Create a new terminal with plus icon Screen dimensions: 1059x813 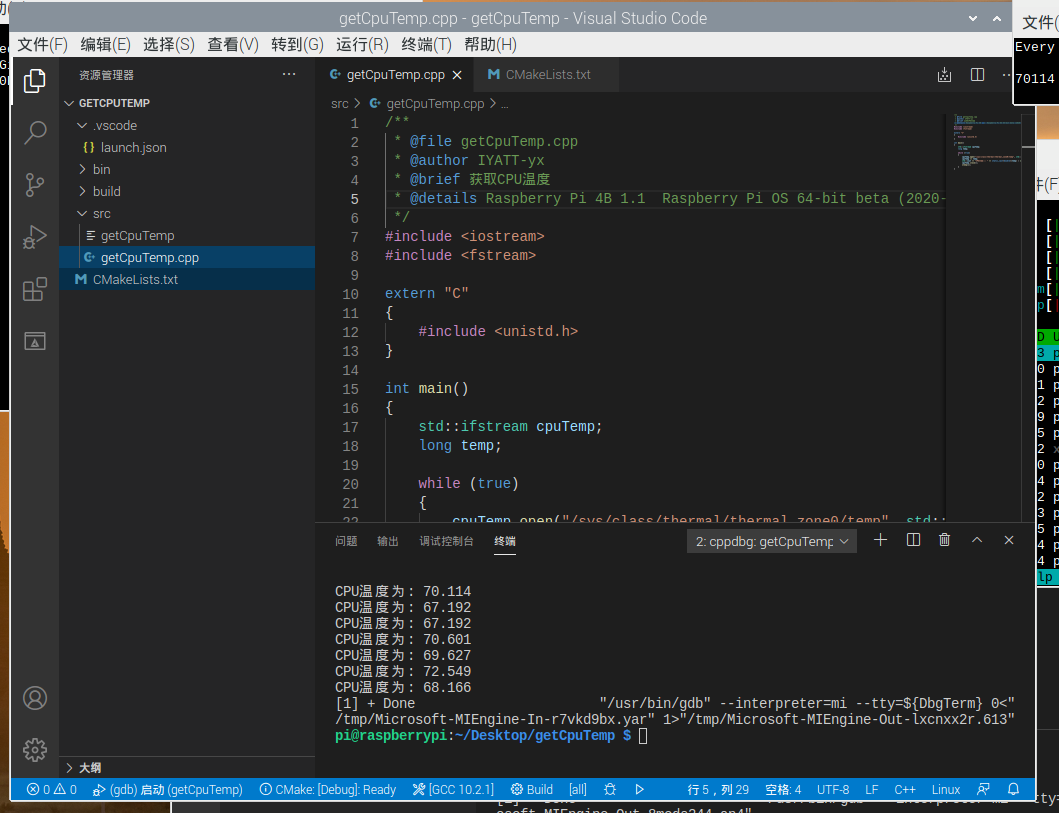pos(880,540)
